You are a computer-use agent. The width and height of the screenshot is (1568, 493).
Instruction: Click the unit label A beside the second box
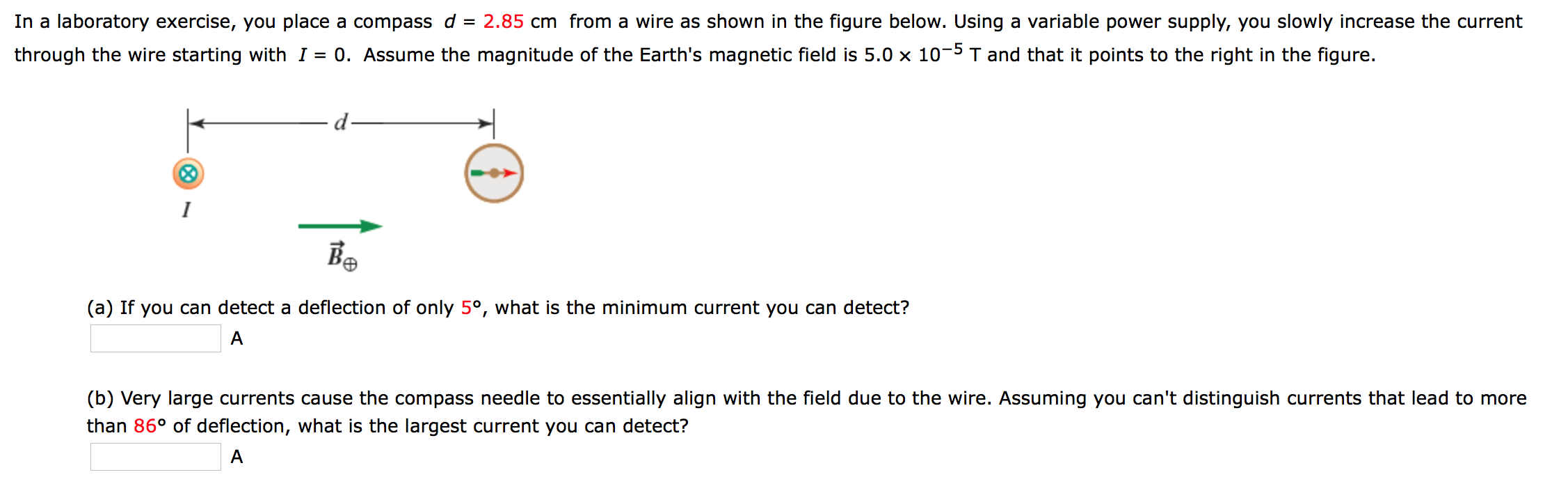(x=236, y=457)
